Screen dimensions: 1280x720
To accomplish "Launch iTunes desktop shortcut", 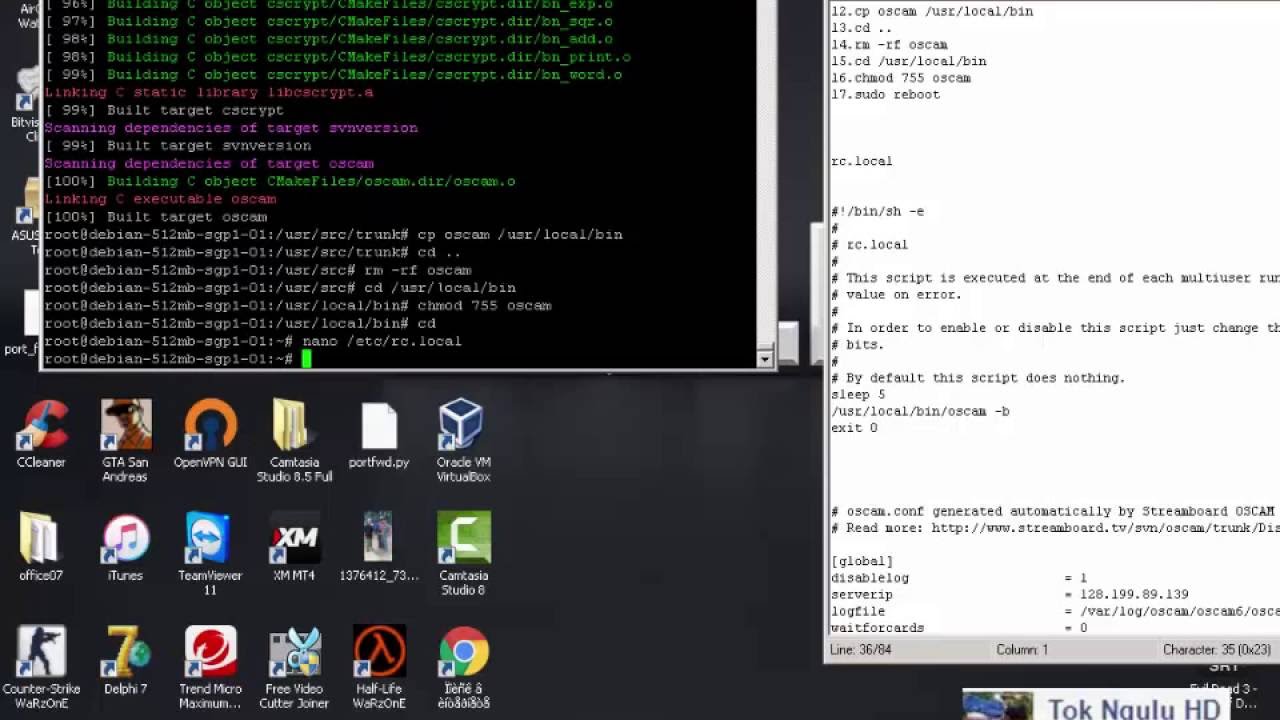I will coord(125,547).
